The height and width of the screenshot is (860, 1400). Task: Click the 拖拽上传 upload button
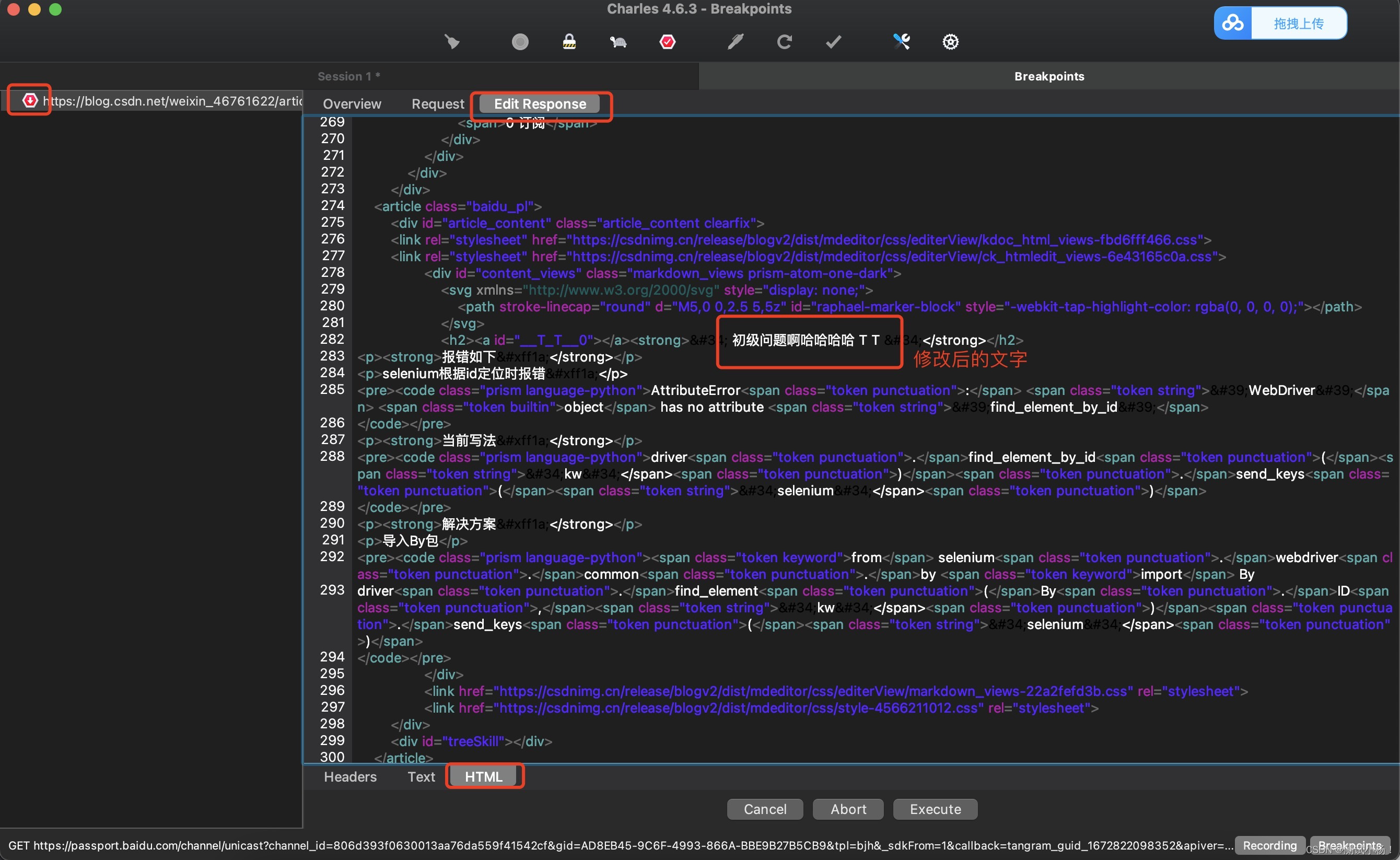[1299, 24]
